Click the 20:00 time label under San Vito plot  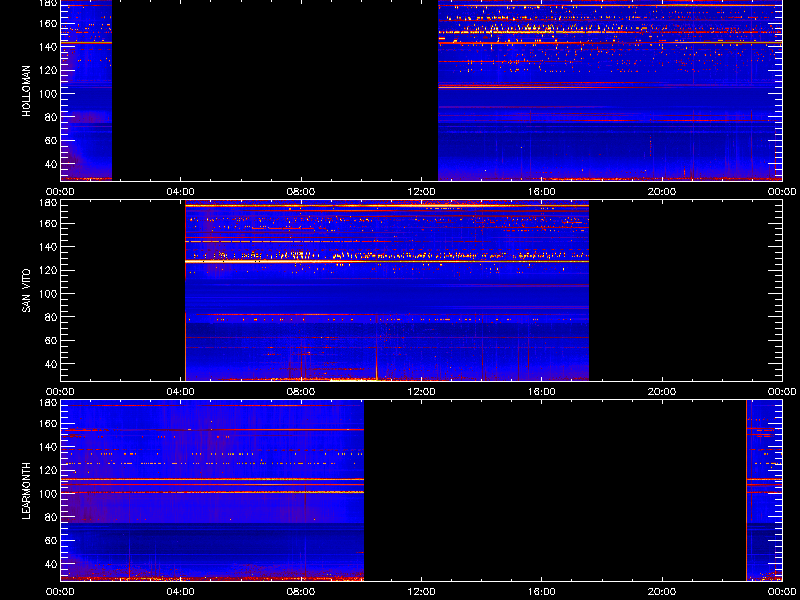[662, 392]
